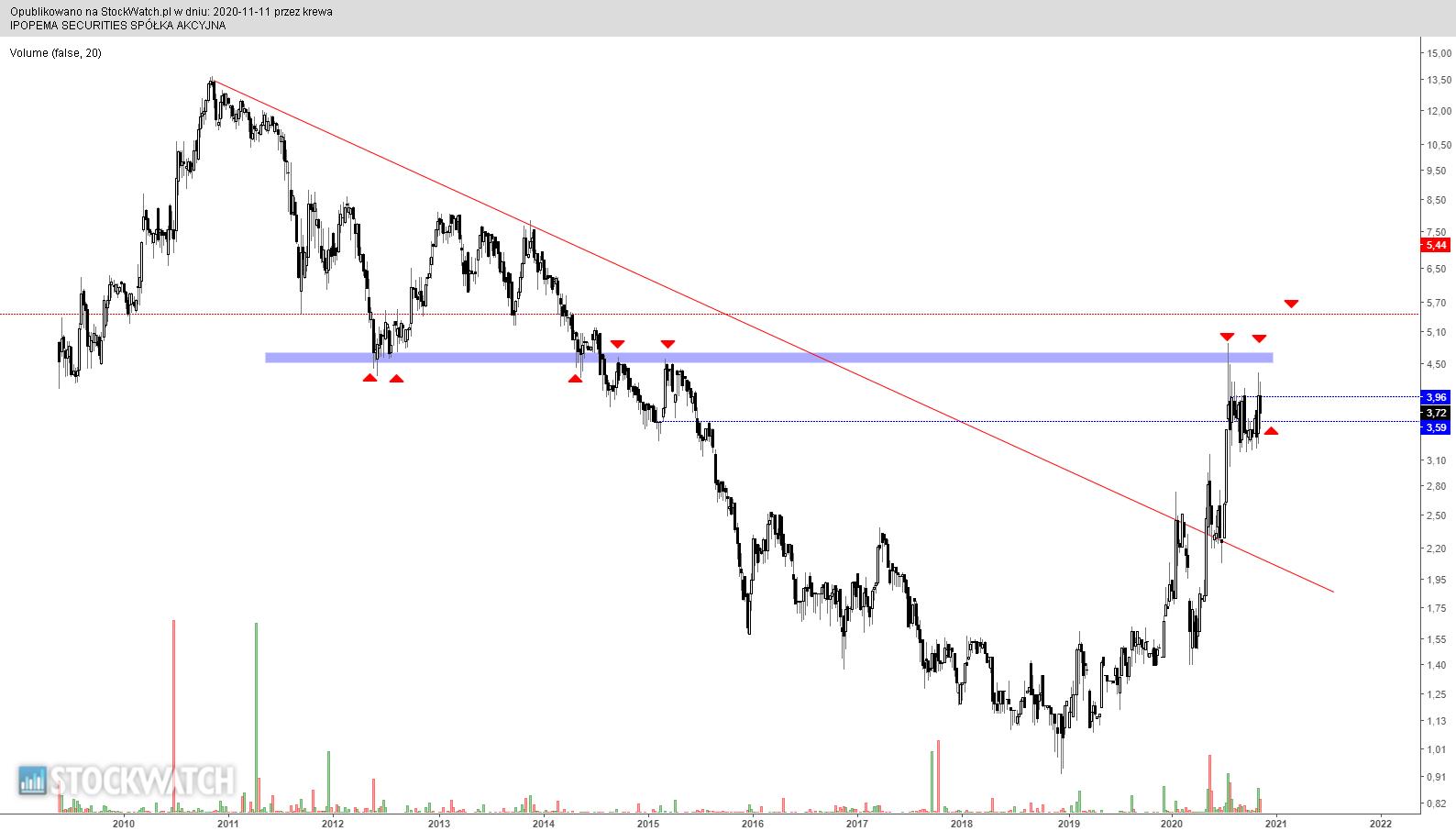Image resolution: width=1456 pixels, height=831 pixels.
Task: Click the 12,00 price axis value
Action: tap(1439, 111)
